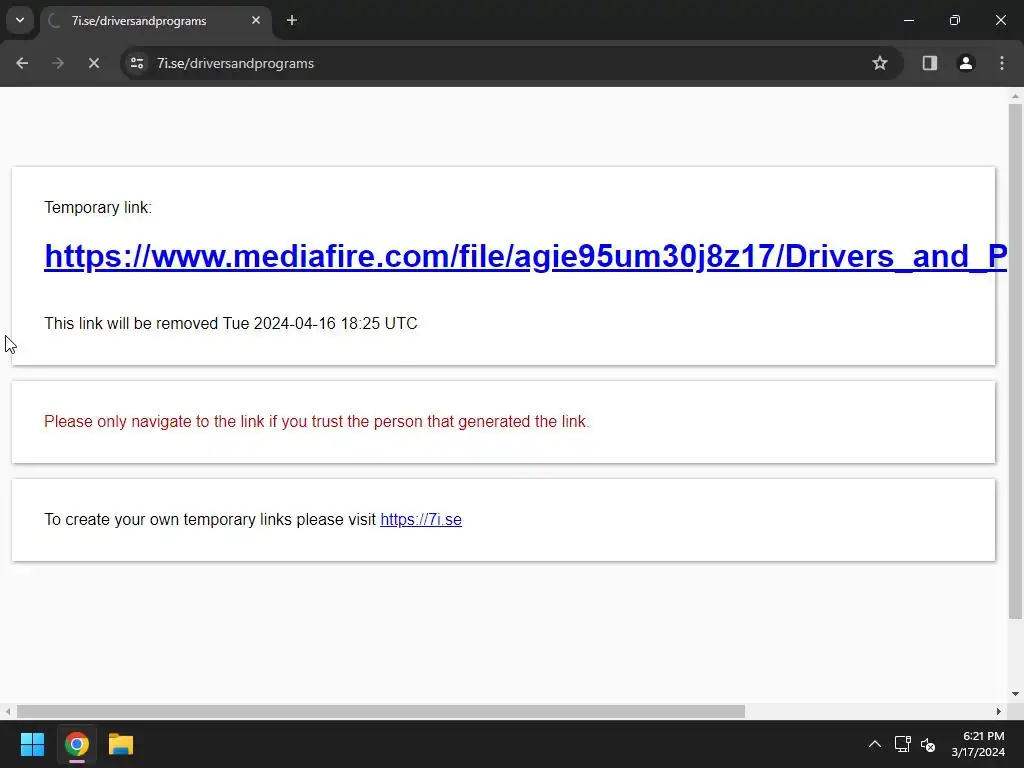Minimize the Chrome window
1024x768 pixels.
tap(908, 20)
